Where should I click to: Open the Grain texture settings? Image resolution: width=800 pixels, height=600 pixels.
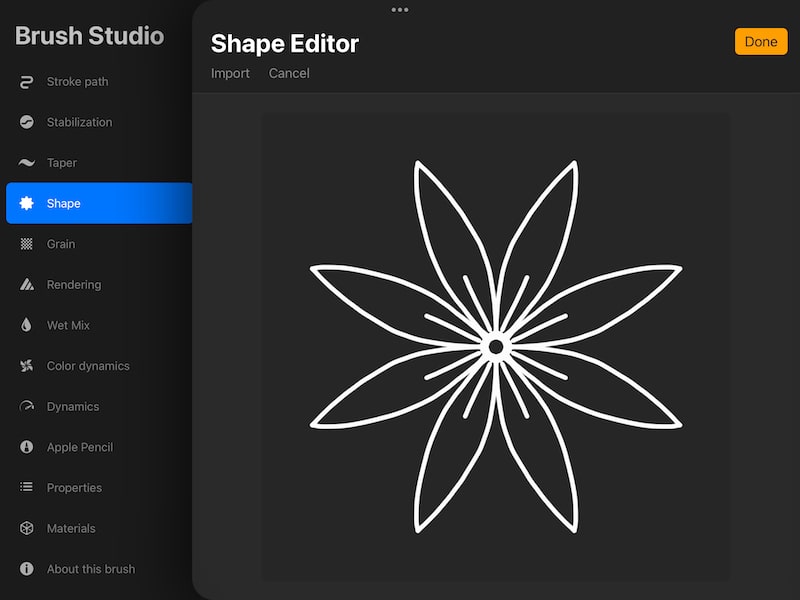pos(24,243)
